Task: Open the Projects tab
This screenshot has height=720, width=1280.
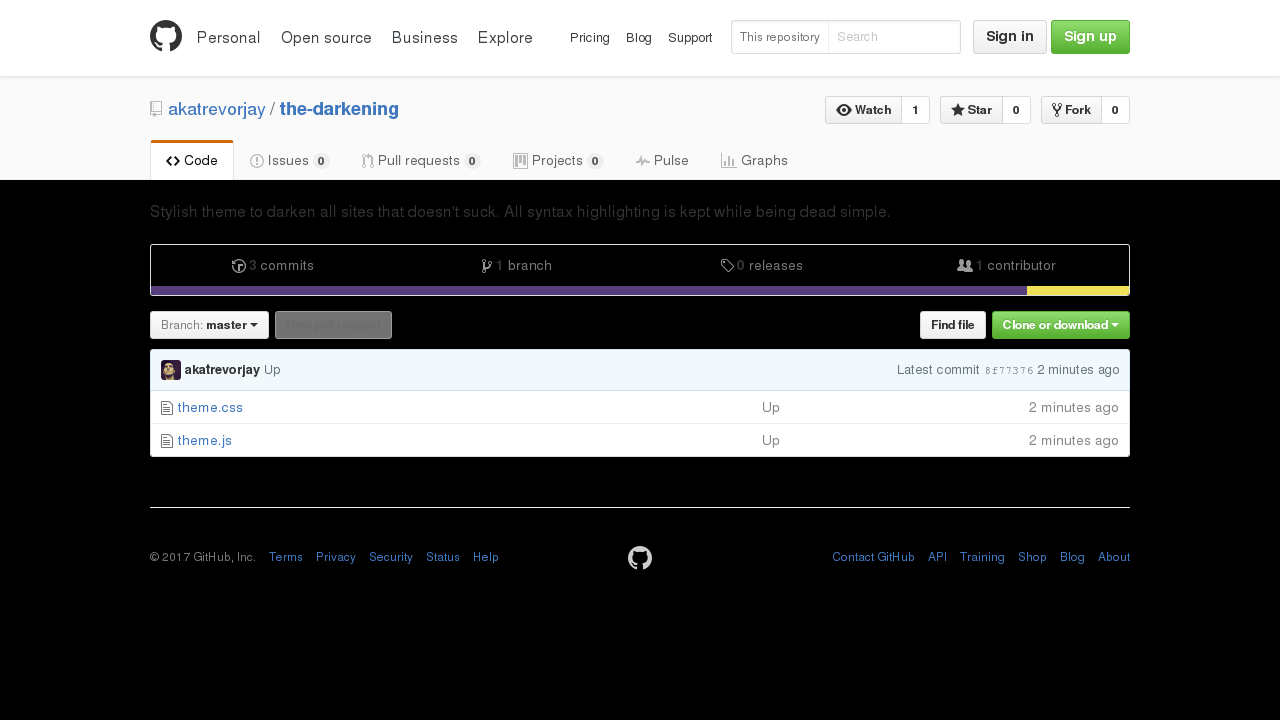Action: (x=558, y=161)
